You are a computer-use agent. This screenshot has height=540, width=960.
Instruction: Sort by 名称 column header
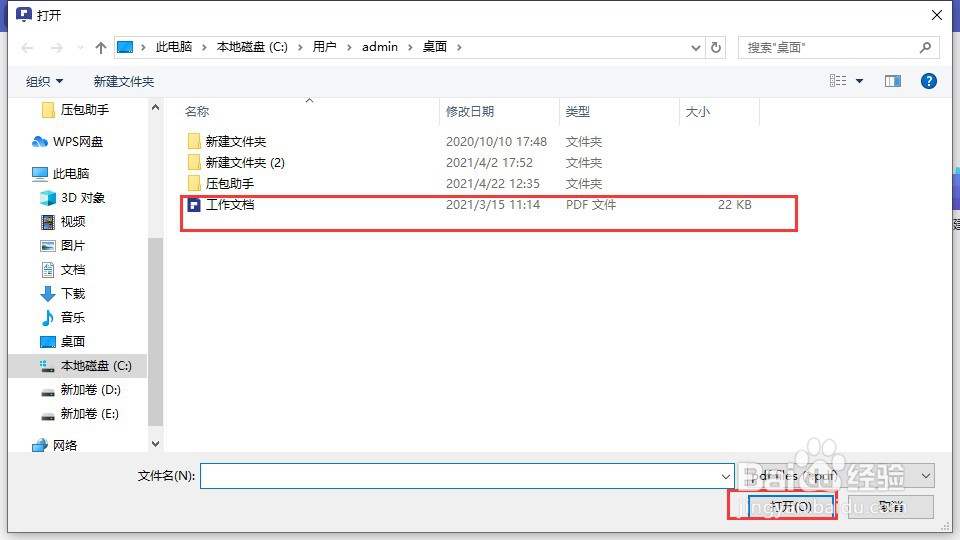click(197, 111)
